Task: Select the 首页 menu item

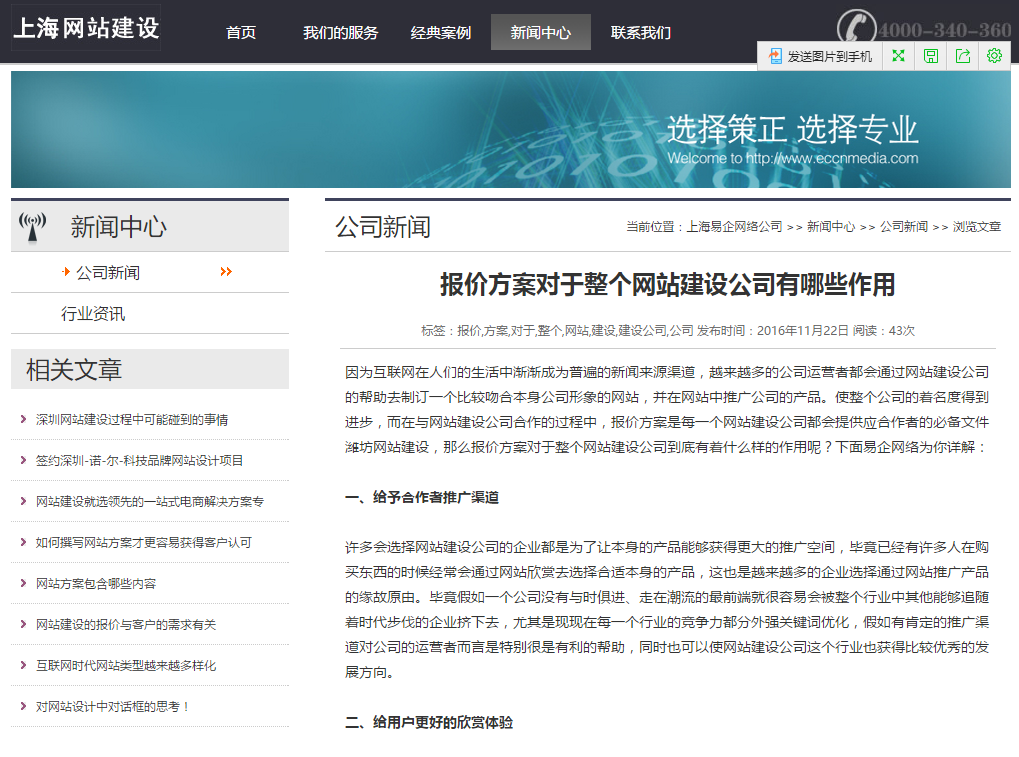Action: (x=239, y=32)
